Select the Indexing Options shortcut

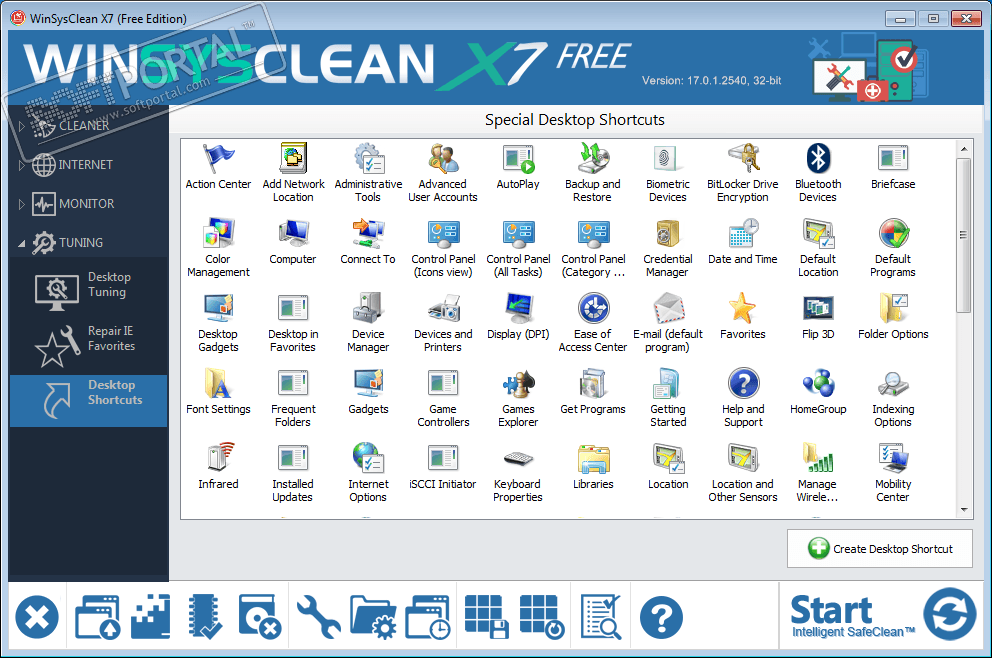(893, 398)
